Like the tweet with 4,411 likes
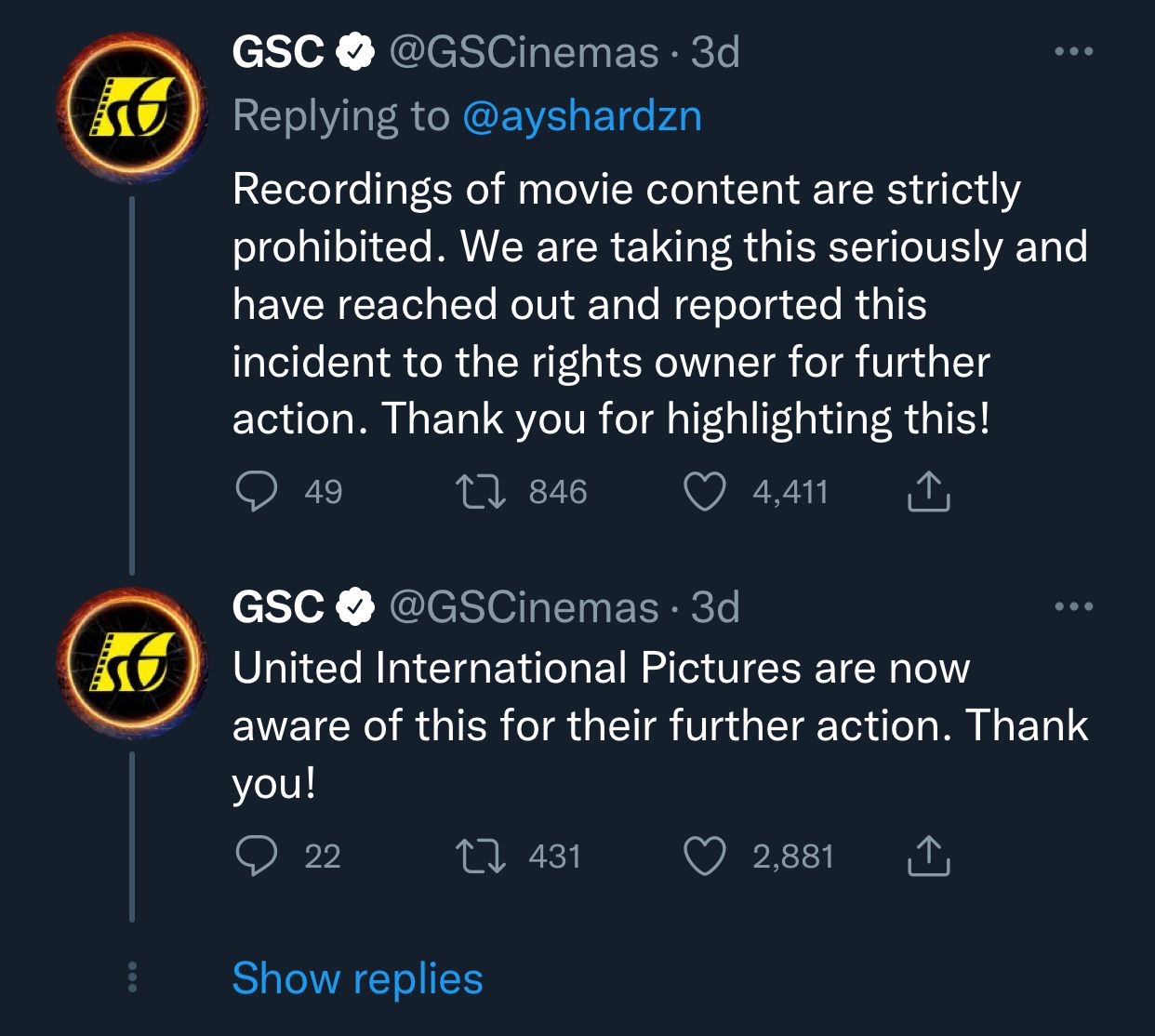Screen dimensions: 1155x1036 click(705, 491)
